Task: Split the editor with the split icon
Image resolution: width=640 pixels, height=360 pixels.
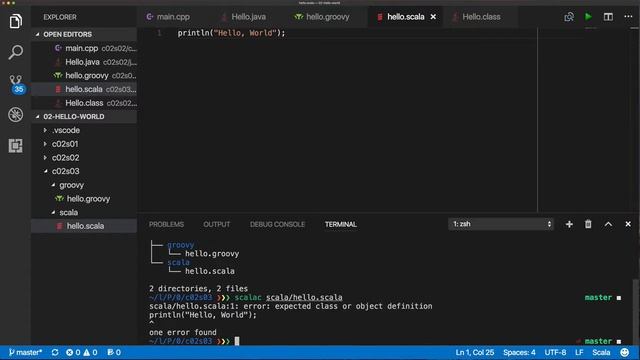Action: coord(608,17)
